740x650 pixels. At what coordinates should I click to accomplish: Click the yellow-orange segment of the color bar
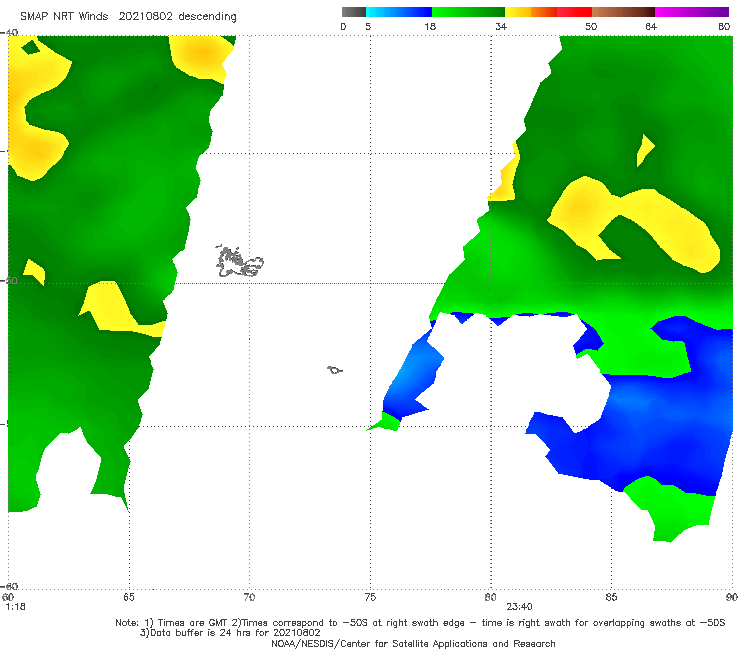pyautogui.click(x=531, y=12)
